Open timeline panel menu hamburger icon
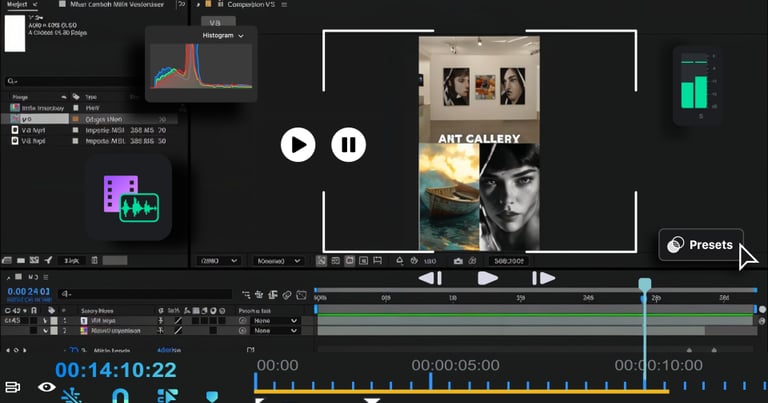 [46, 277]
